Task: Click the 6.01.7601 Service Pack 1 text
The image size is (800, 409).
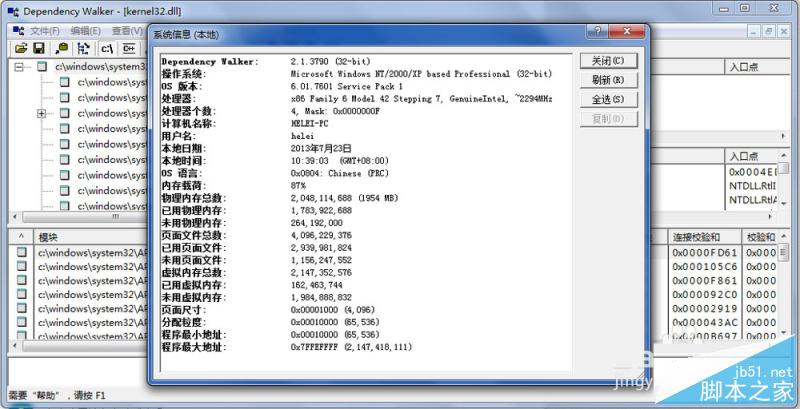Action: [346, 86]
